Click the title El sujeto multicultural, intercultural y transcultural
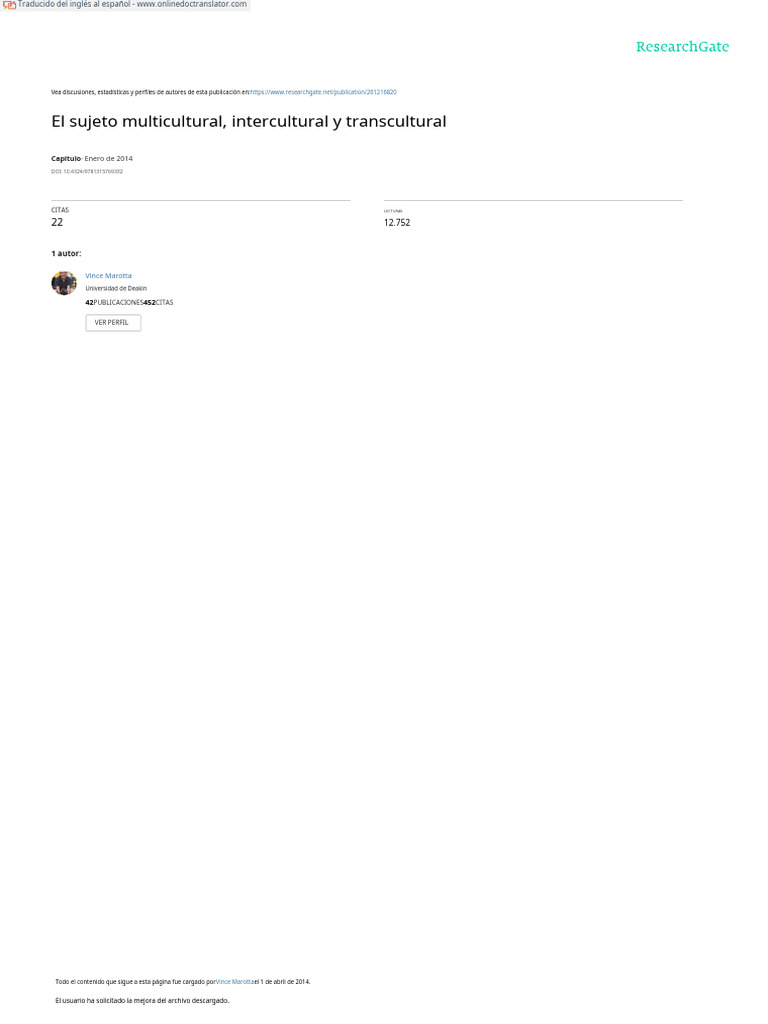The height and width of the screenshot is (1024, 768). point(249,121)
